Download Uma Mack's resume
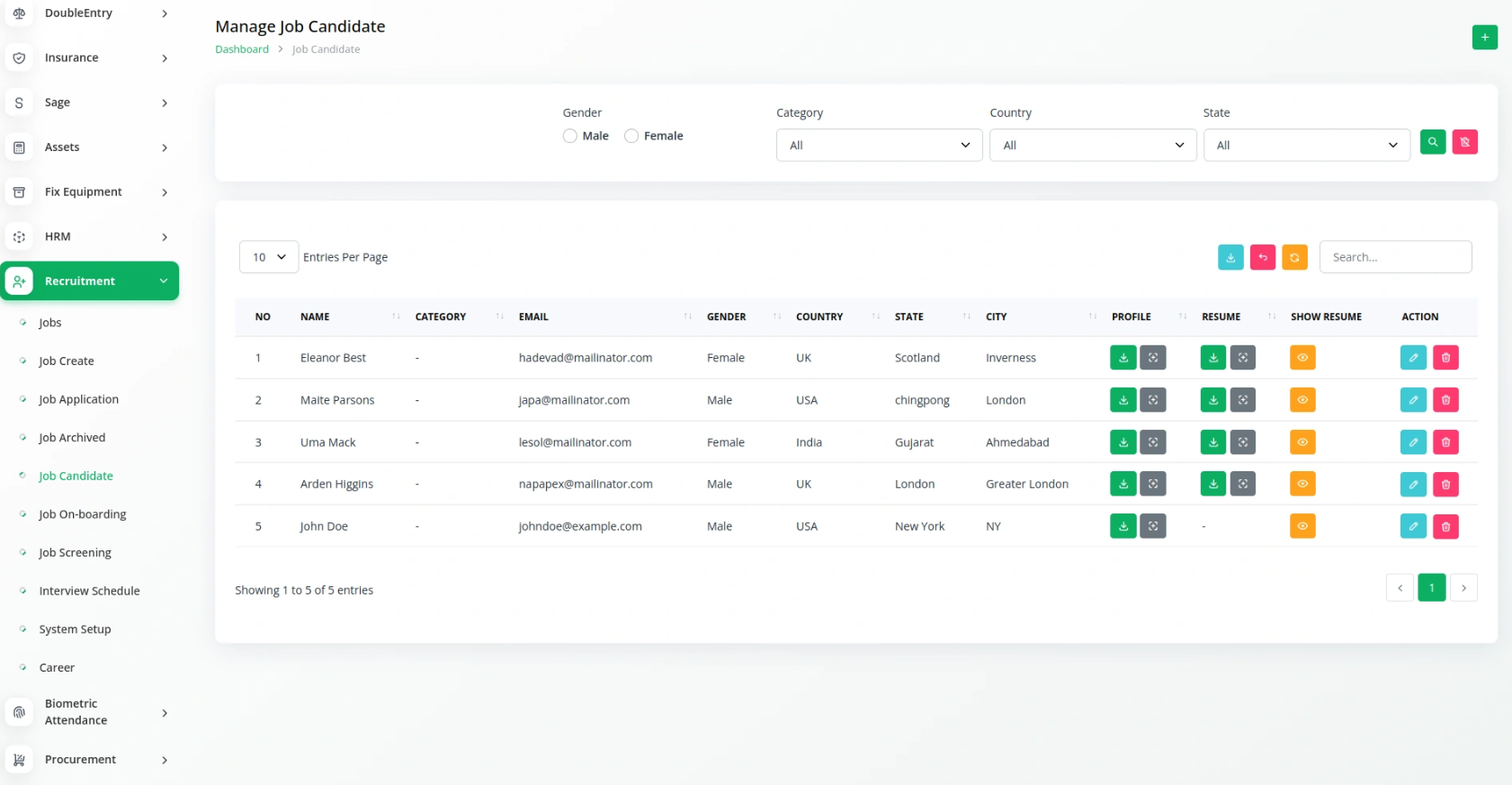The image size is (1512, 785). coord(1213,442)
